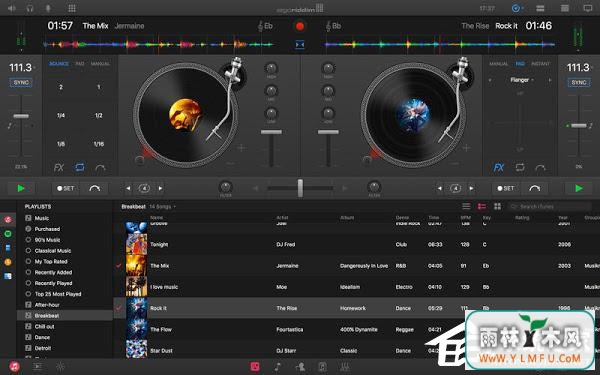Set cue point on left deck
This screenshot has height=375, width=600.
[65, 188]
